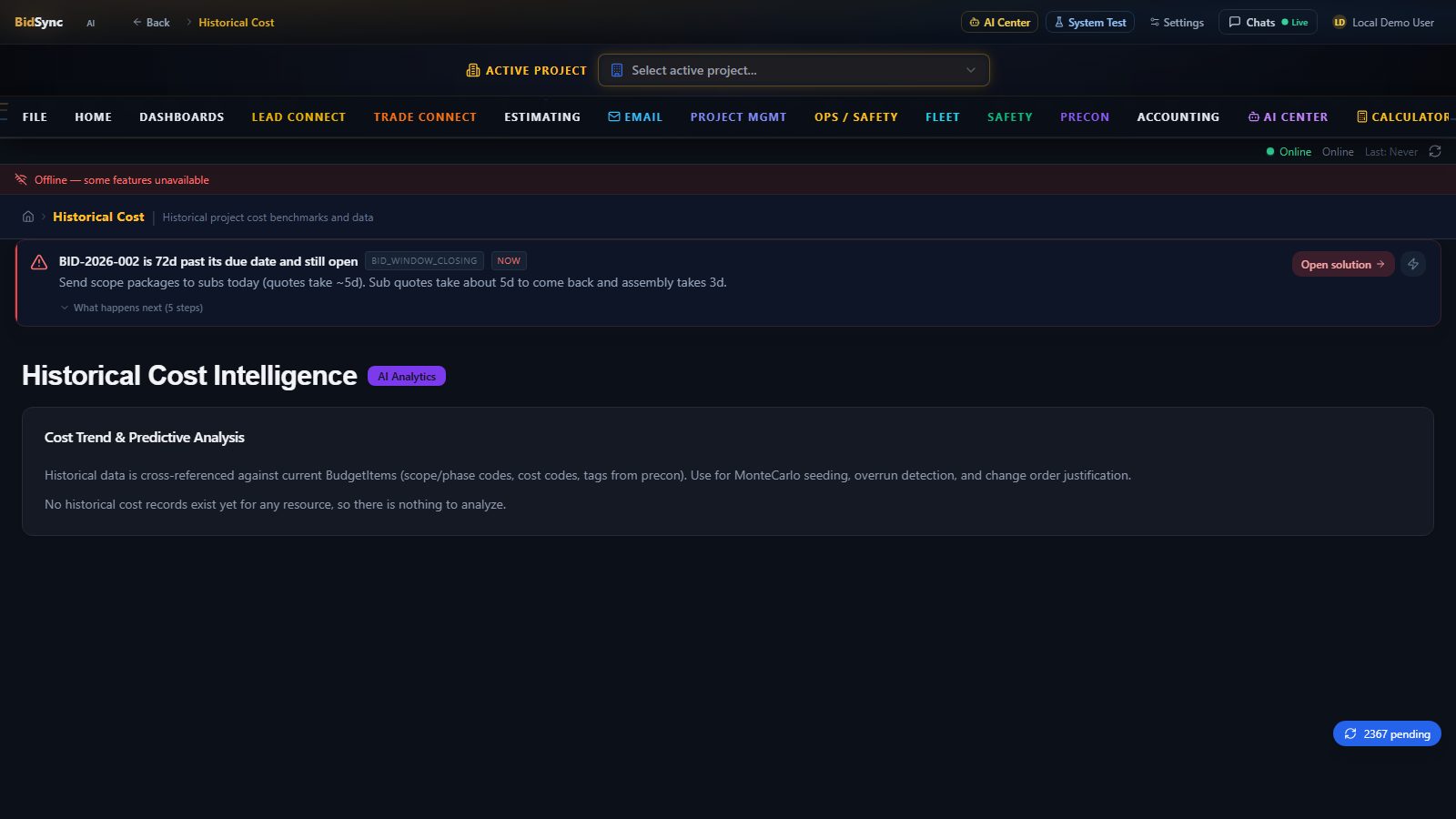1456x819 pixels.
Task: Click the home icon in the breadcrumb
Action: (x=28, y=217)
